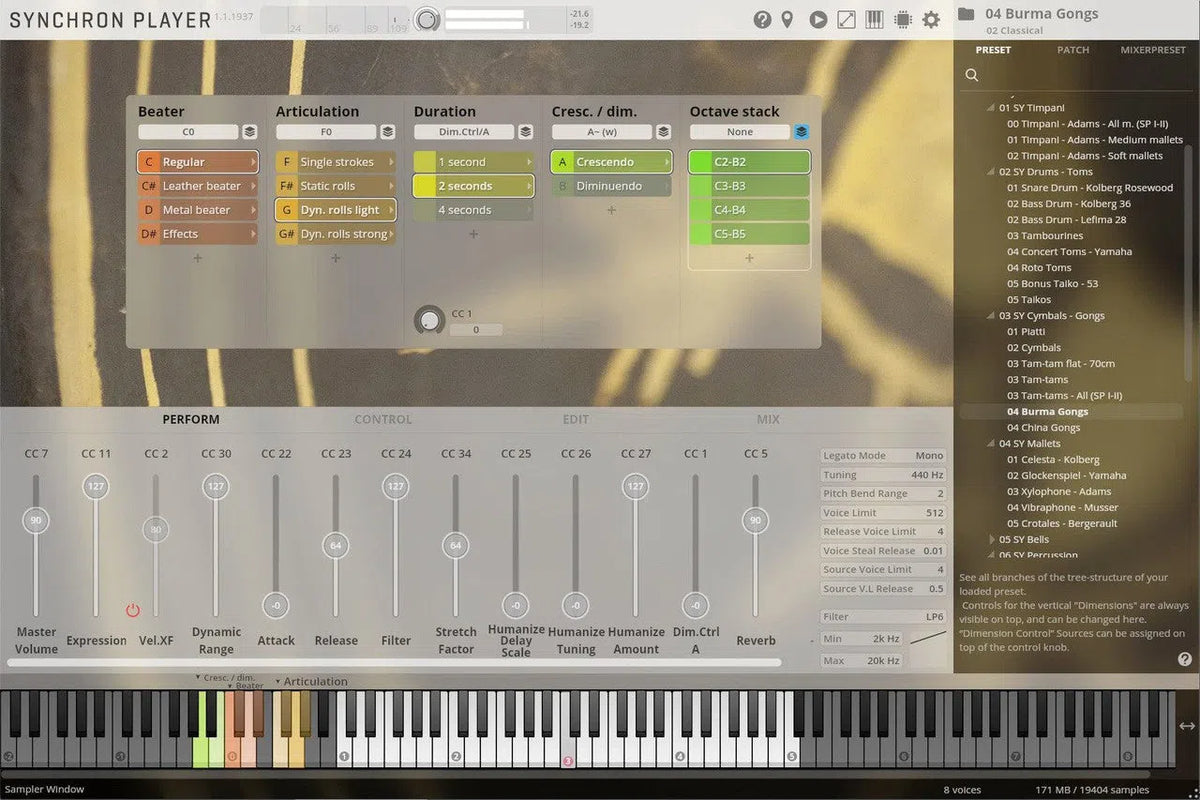Click the CPU chip icon
The height and width of the screenshot is (800, 1200).
pos(902,19)
